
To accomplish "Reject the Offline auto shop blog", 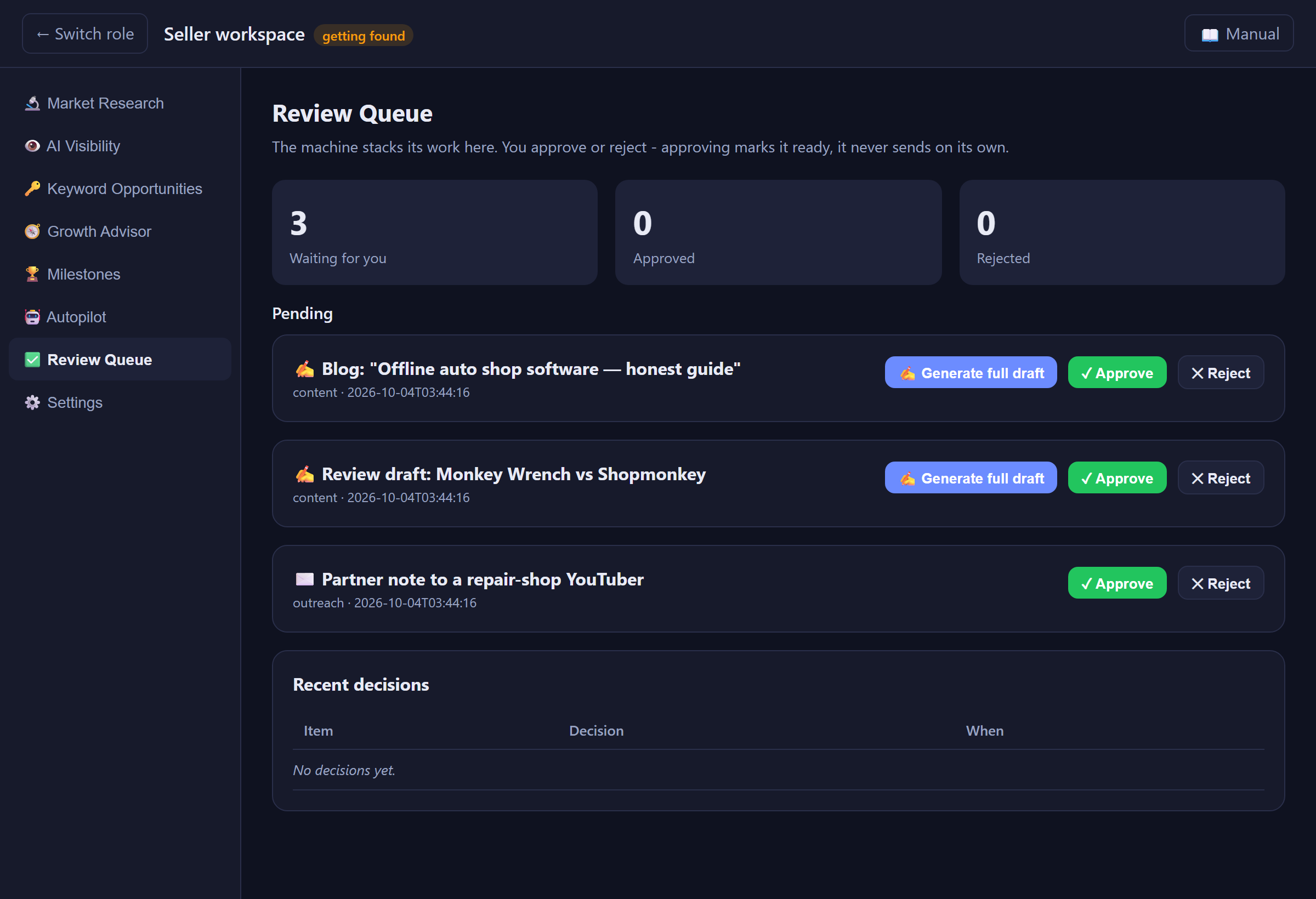I will pos(1220,373).
